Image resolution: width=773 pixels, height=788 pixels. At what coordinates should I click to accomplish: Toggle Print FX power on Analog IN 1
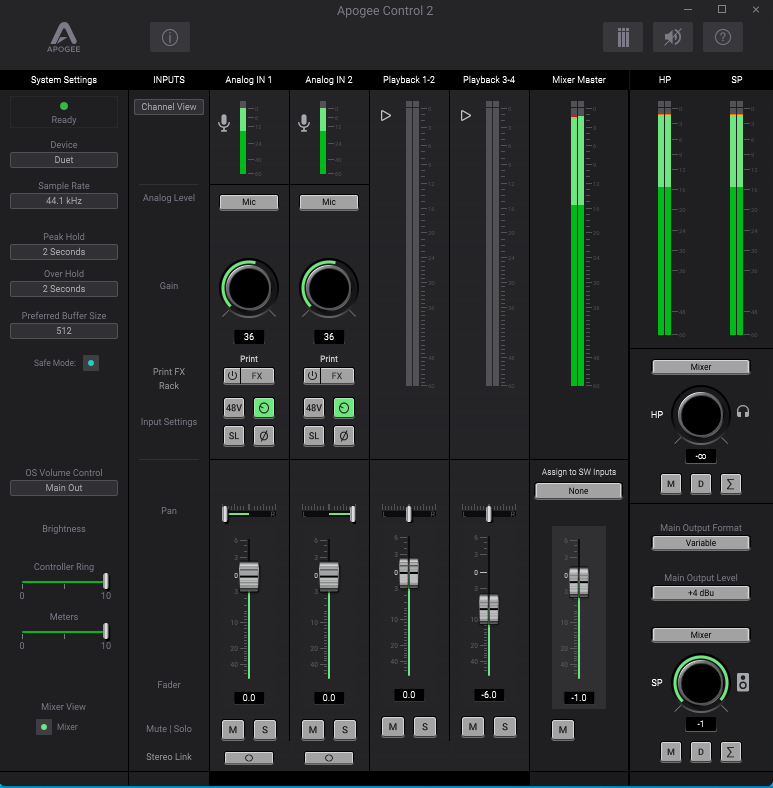click(x=232, y=376)
